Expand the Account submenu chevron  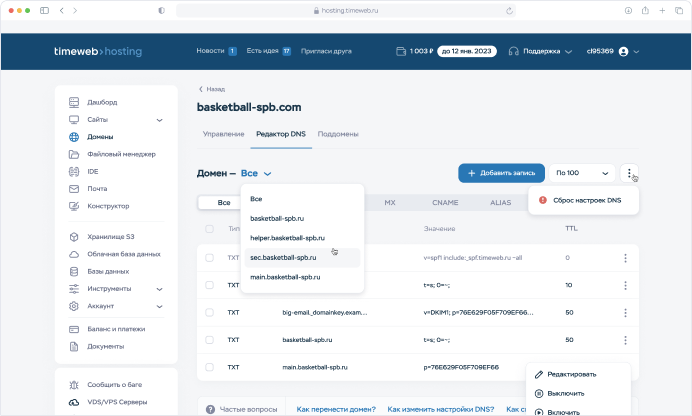click(159, 307)
